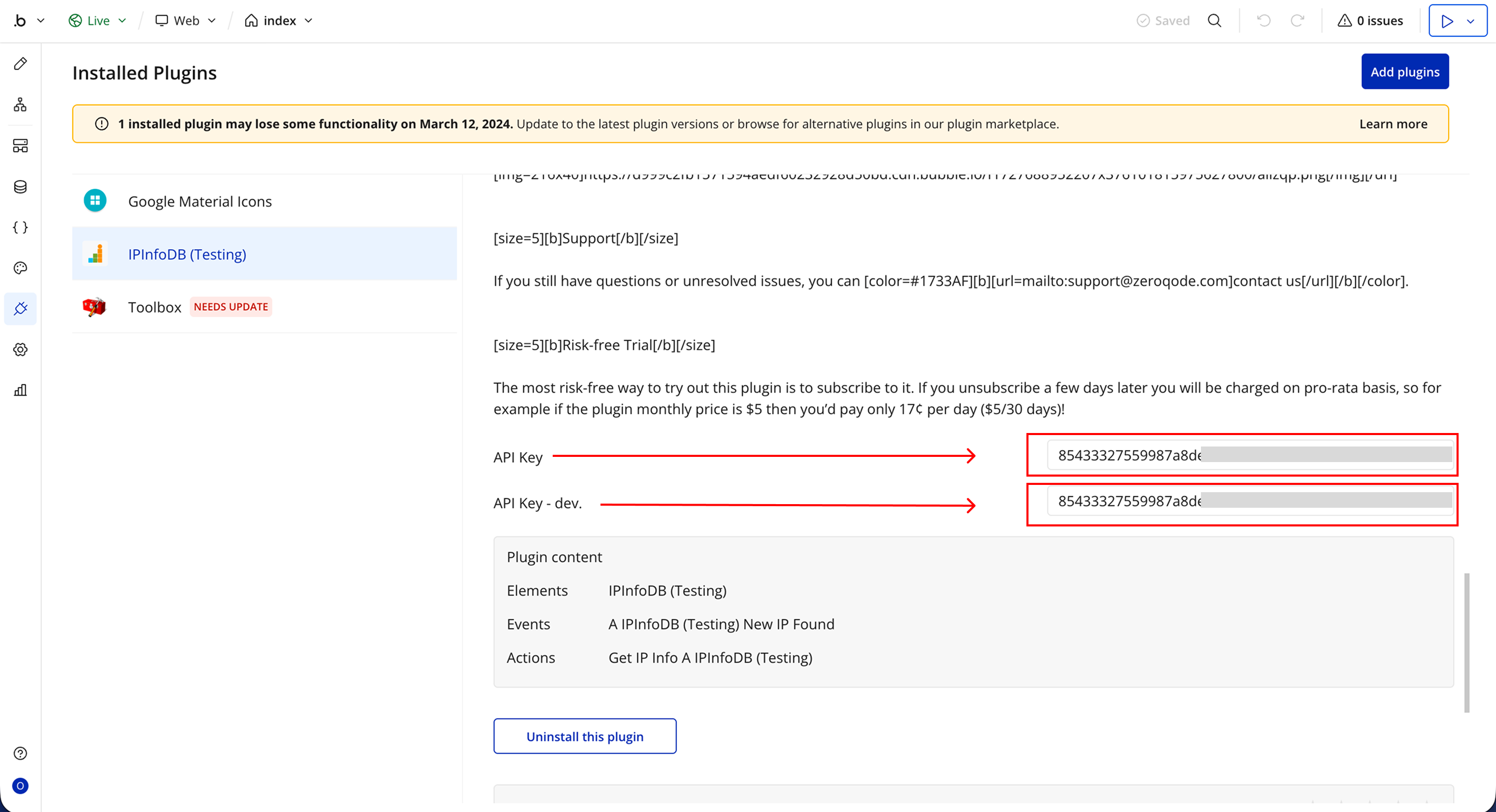Screen dimensions: 1496x812
Task: Select the Google Material Icons plugin
Action: point(200,201)
